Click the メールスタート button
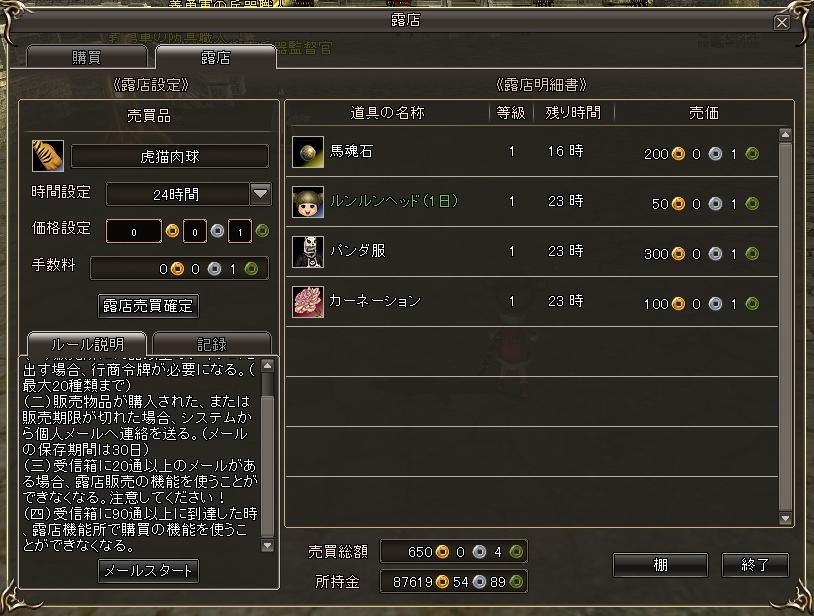This screenshot has height=616, width=814. 148,571
